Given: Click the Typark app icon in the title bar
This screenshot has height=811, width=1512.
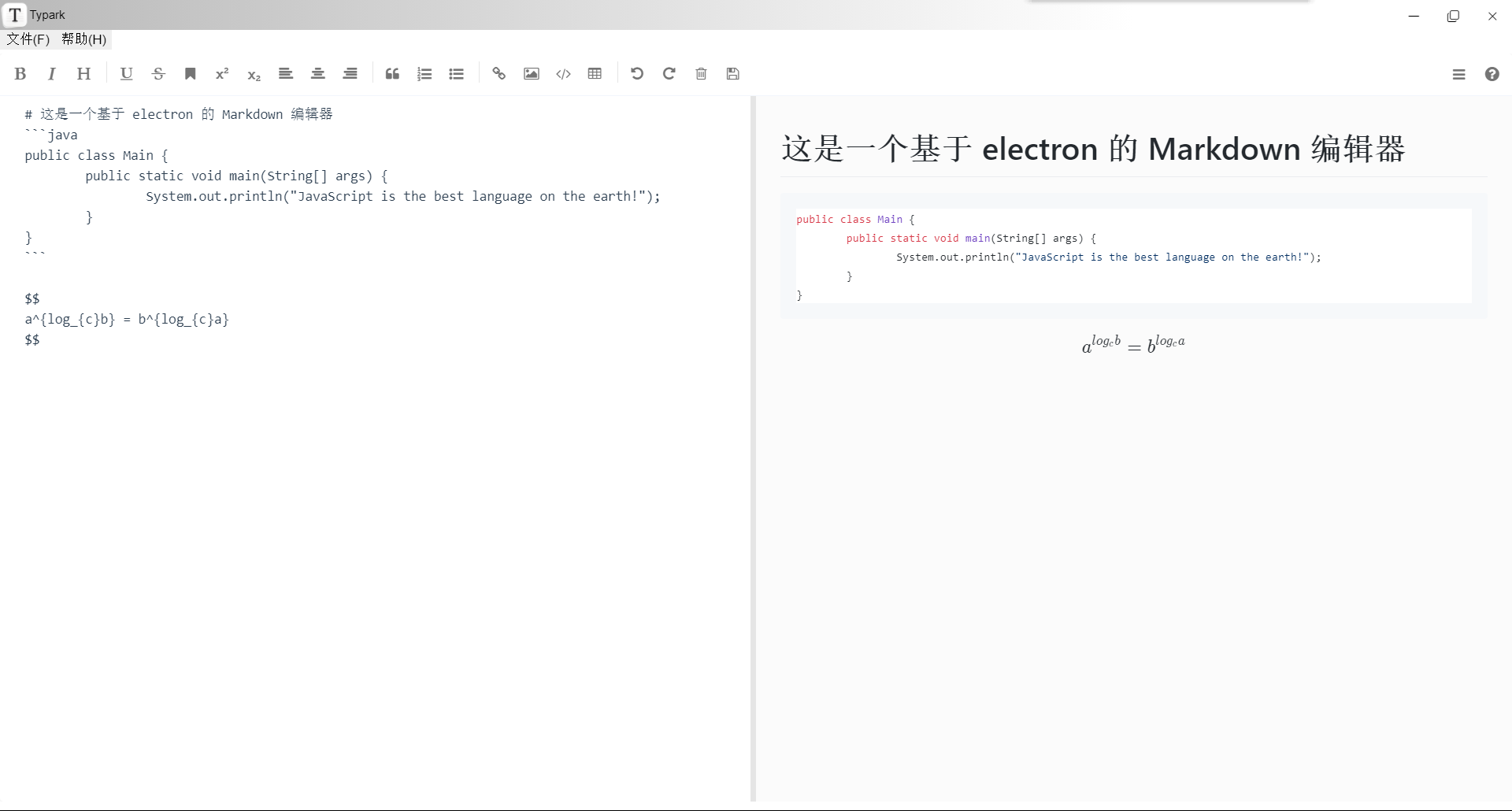Looking at the screenshot, I should [15, 15].
